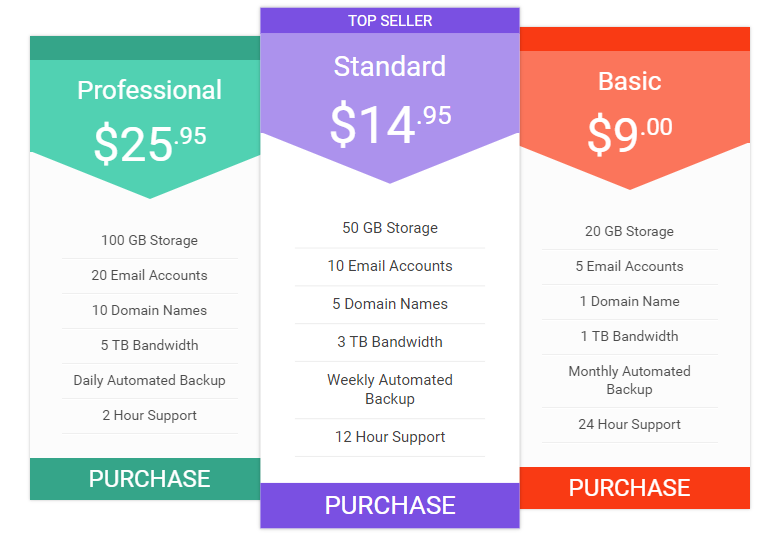Click the Basic plan PURCHASE button
Screen dimensions: 766x537
coord(635,488)
